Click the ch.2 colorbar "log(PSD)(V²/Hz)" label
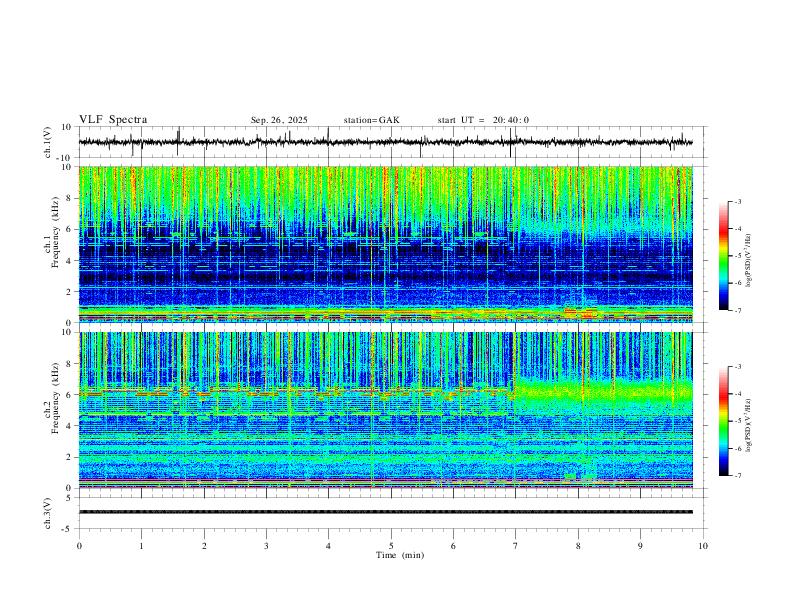Screen dimensions: 792x612 749,425
